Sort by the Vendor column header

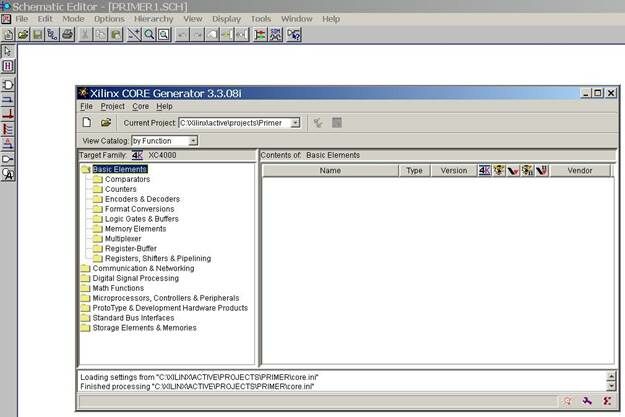[x=580, y=171]
